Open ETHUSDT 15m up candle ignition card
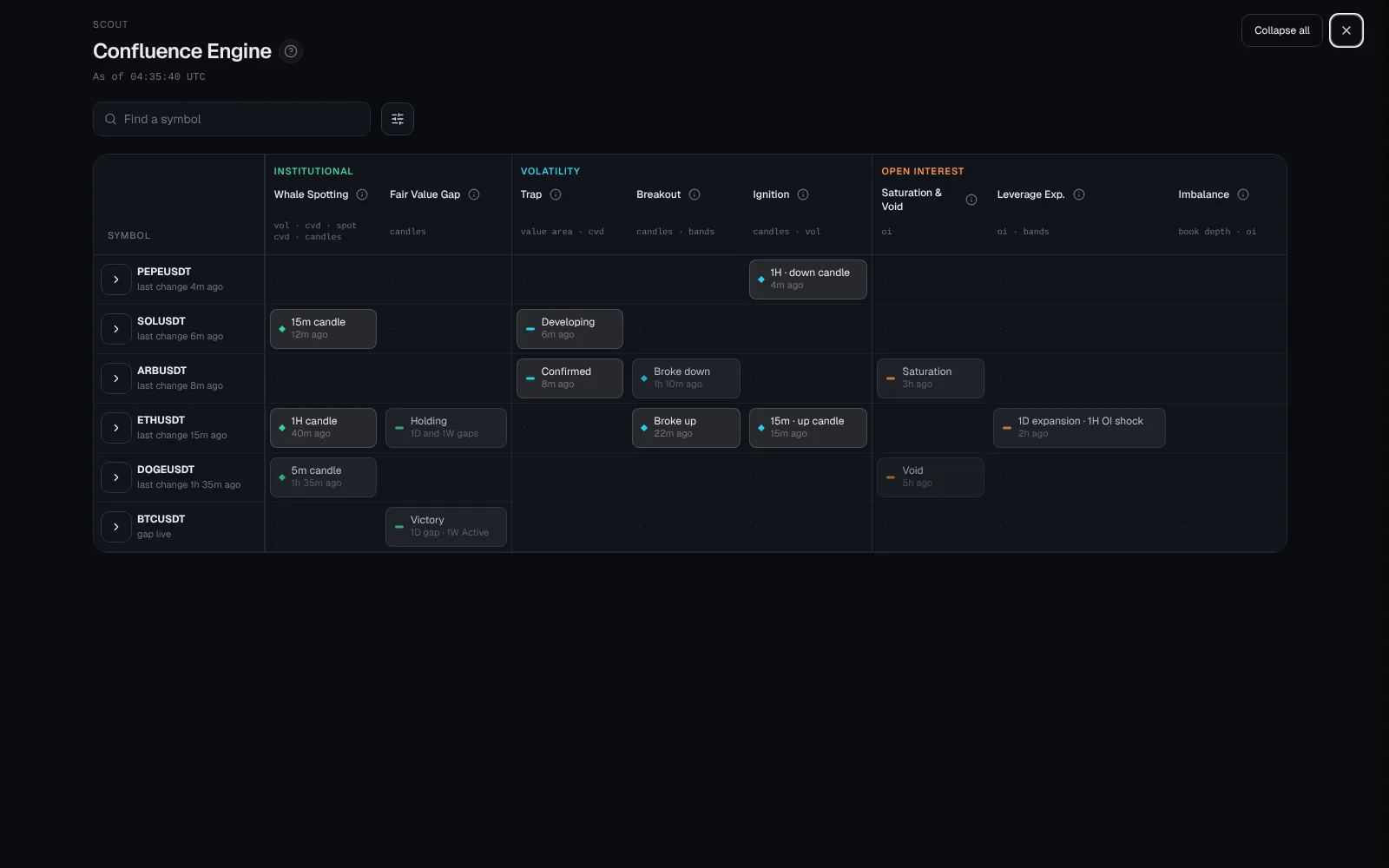 click(808, 428)
